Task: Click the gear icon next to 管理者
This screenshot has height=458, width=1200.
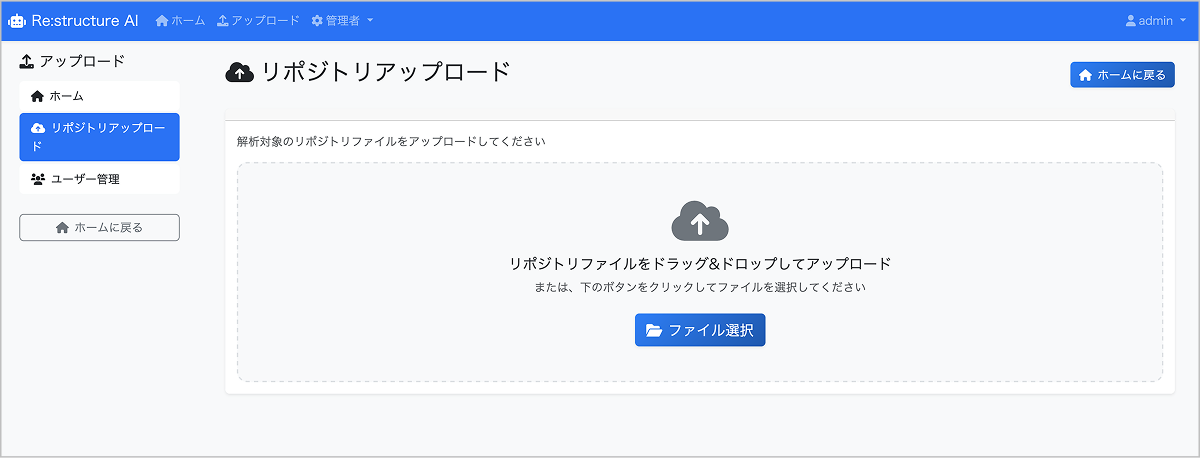Action: 317,20
